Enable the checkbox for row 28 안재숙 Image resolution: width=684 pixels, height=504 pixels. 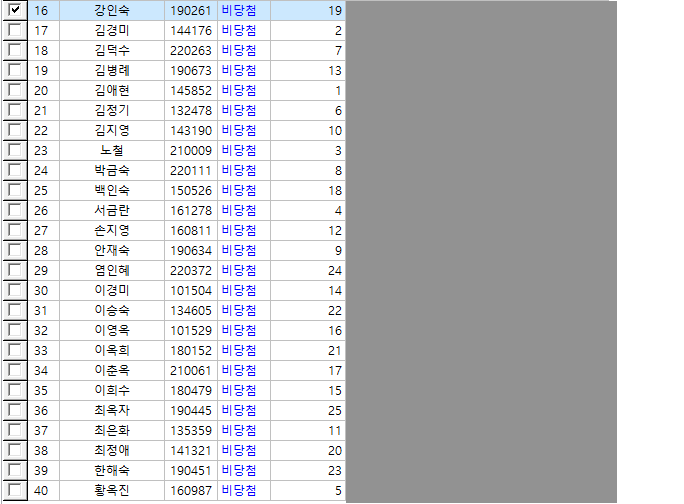coord(15,250)
